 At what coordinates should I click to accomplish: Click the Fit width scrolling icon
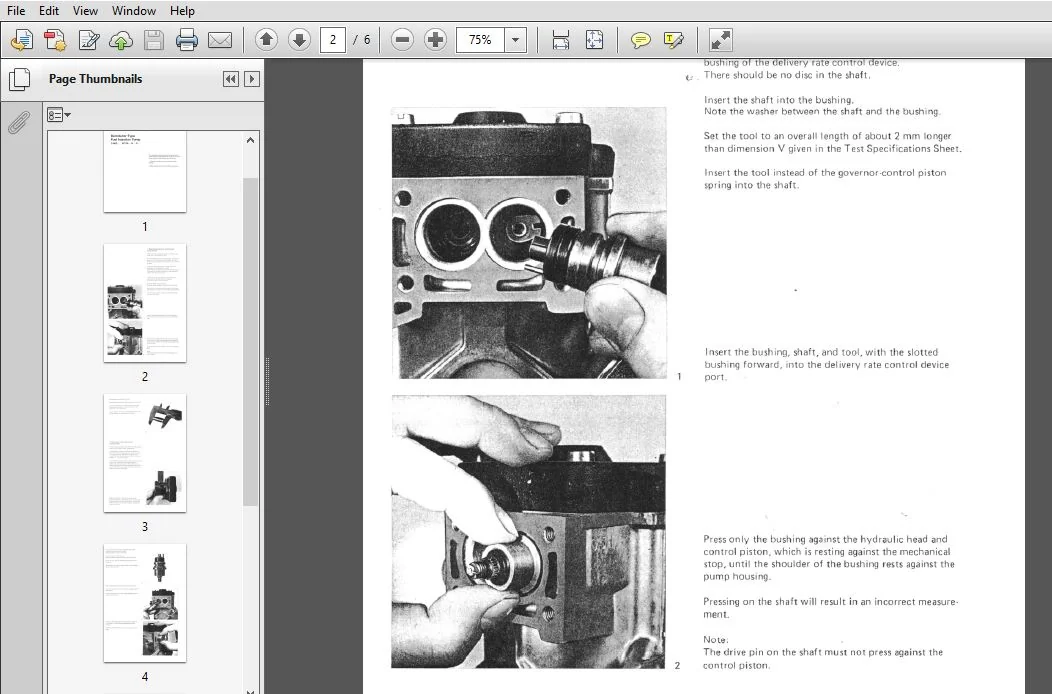tap(561, 40)
